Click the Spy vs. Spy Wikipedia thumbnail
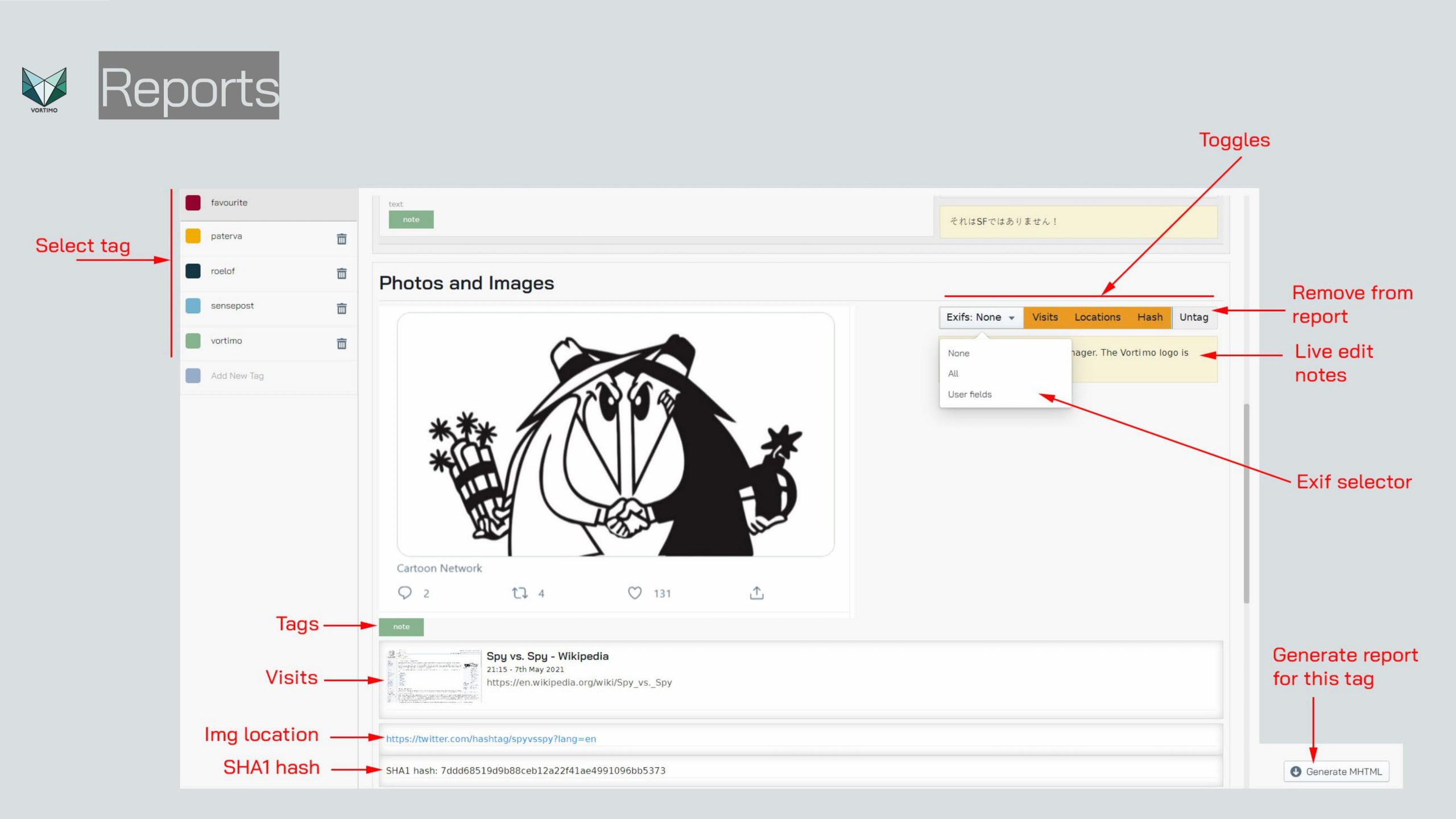1456x819 pixels. point(434,677)
